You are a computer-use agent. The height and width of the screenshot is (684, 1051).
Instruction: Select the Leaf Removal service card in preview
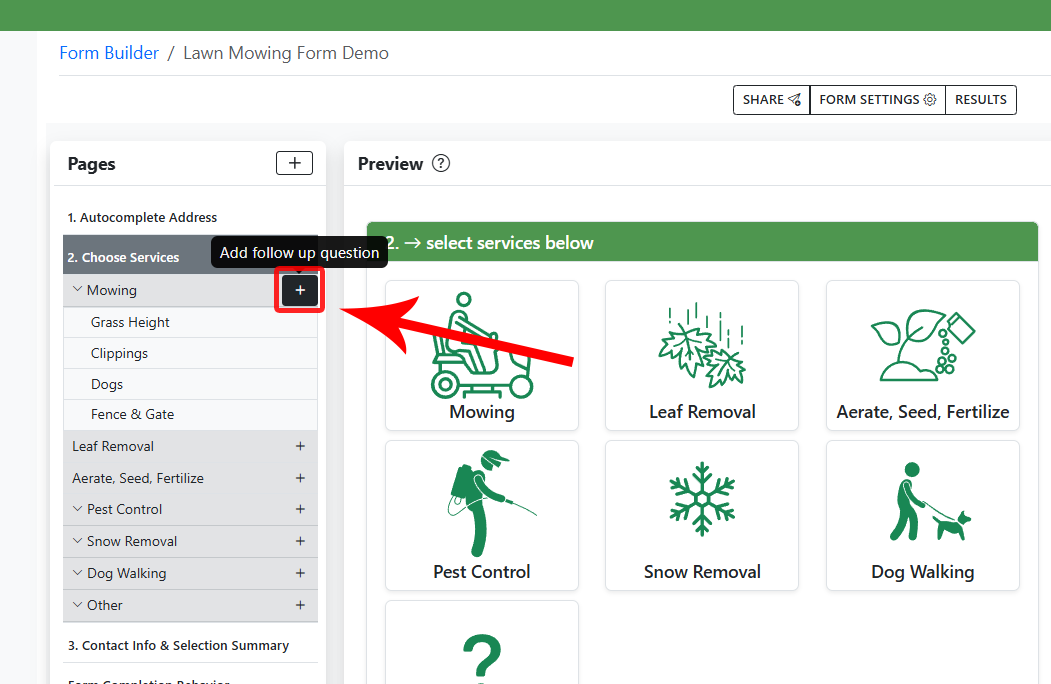pos(702,355)
